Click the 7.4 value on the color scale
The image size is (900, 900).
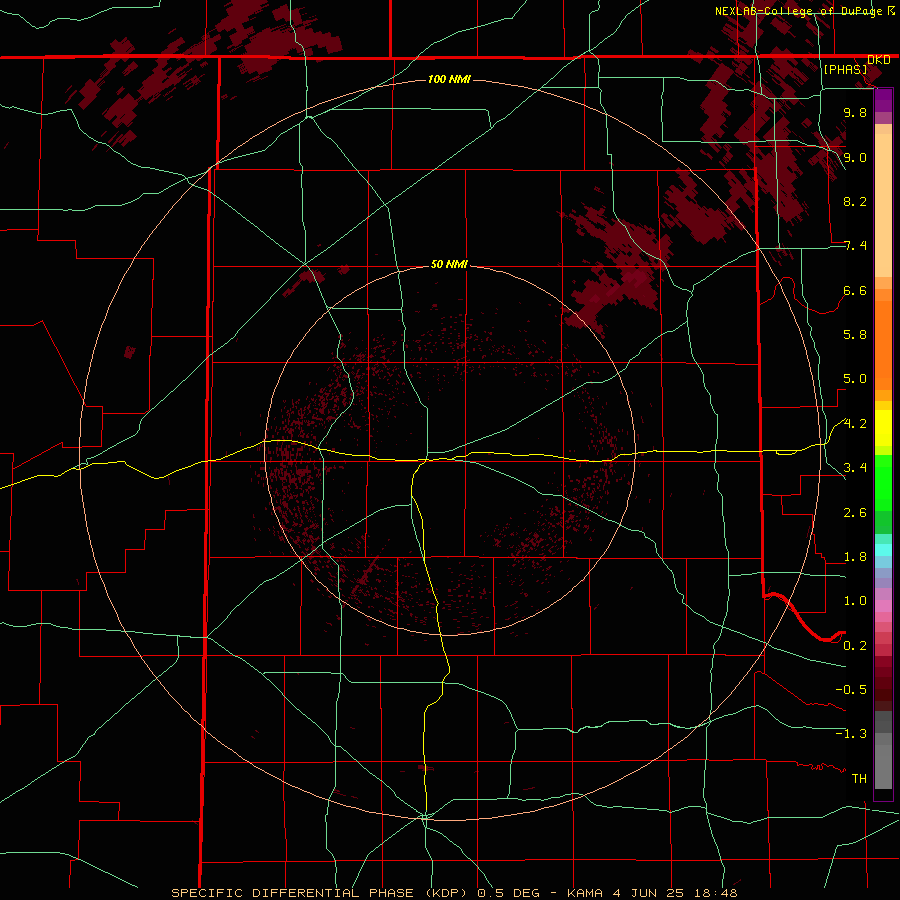855,246
